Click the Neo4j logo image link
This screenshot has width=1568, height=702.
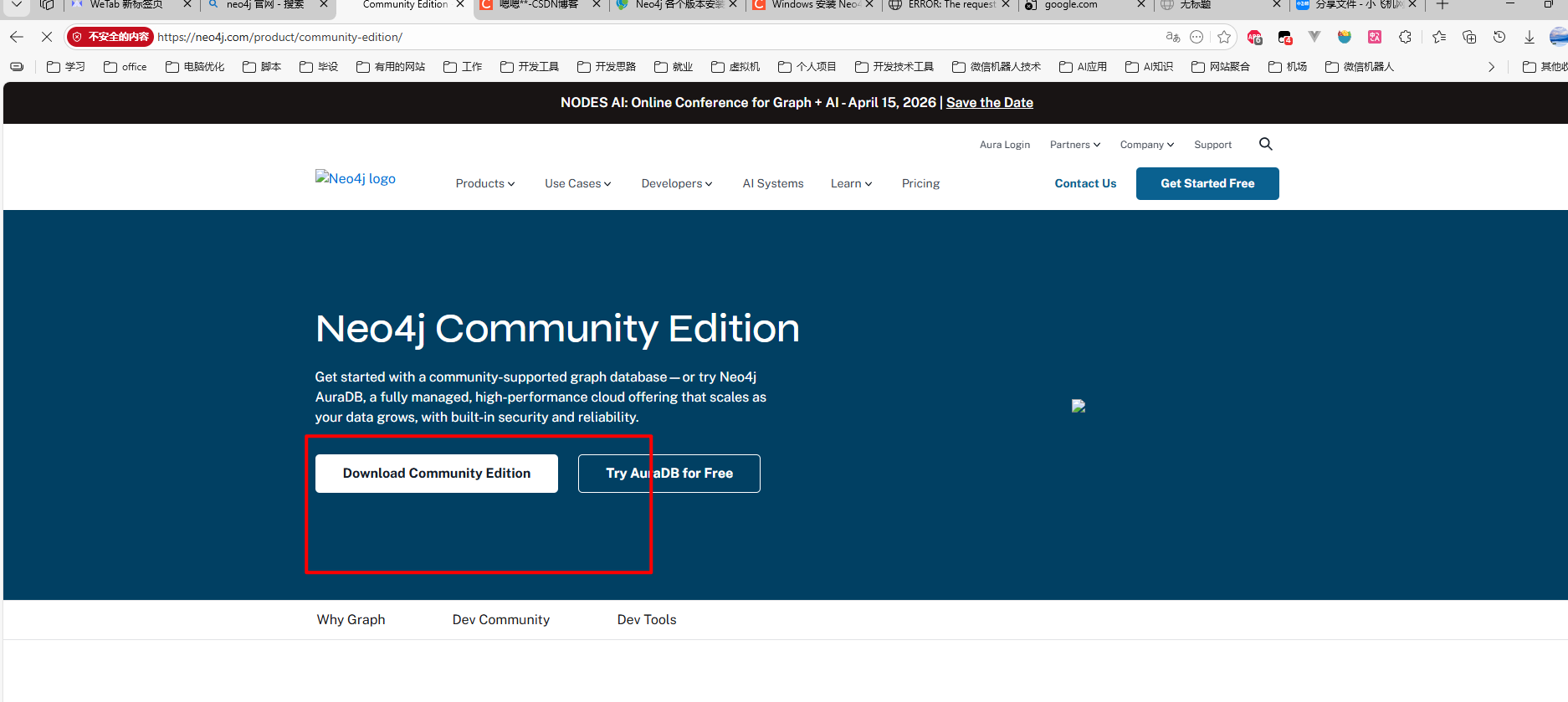[x=356, y=178]
